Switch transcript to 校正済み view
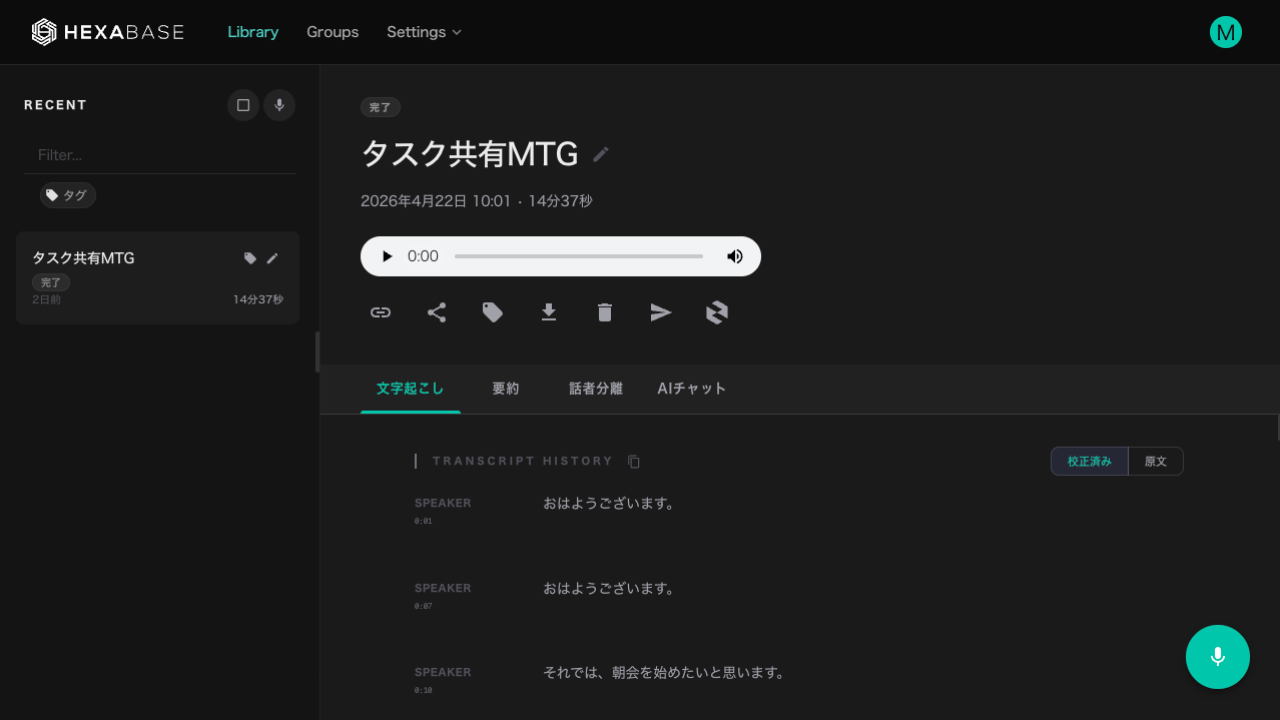Screen dimensions: 1280x720 [1089, 461]
